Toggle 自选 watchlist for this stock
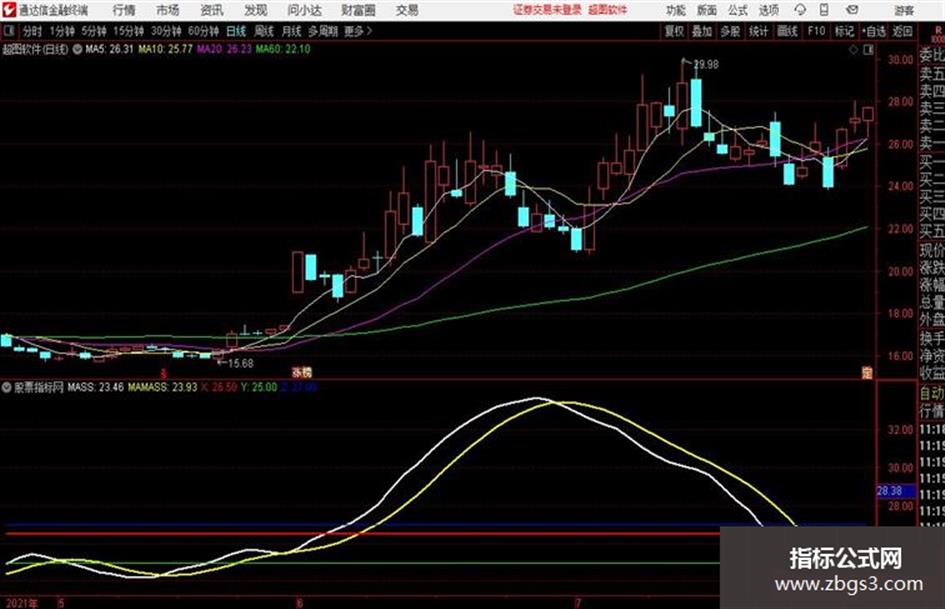 click(x=874, y=31)
